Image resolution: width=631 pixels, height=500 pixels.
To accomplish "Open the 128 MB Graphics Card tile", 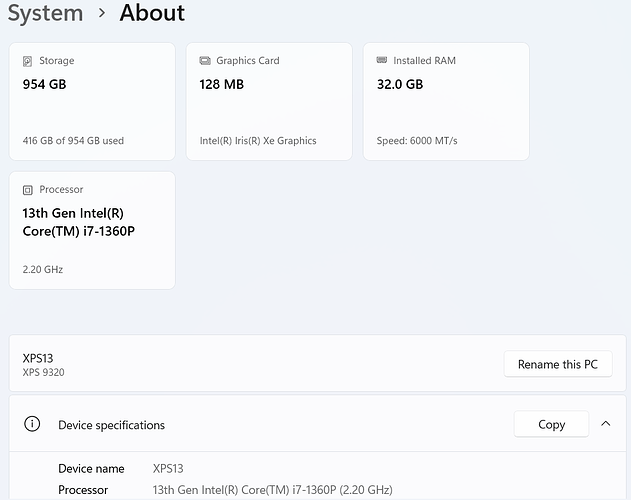I will (x=269, y=101).
